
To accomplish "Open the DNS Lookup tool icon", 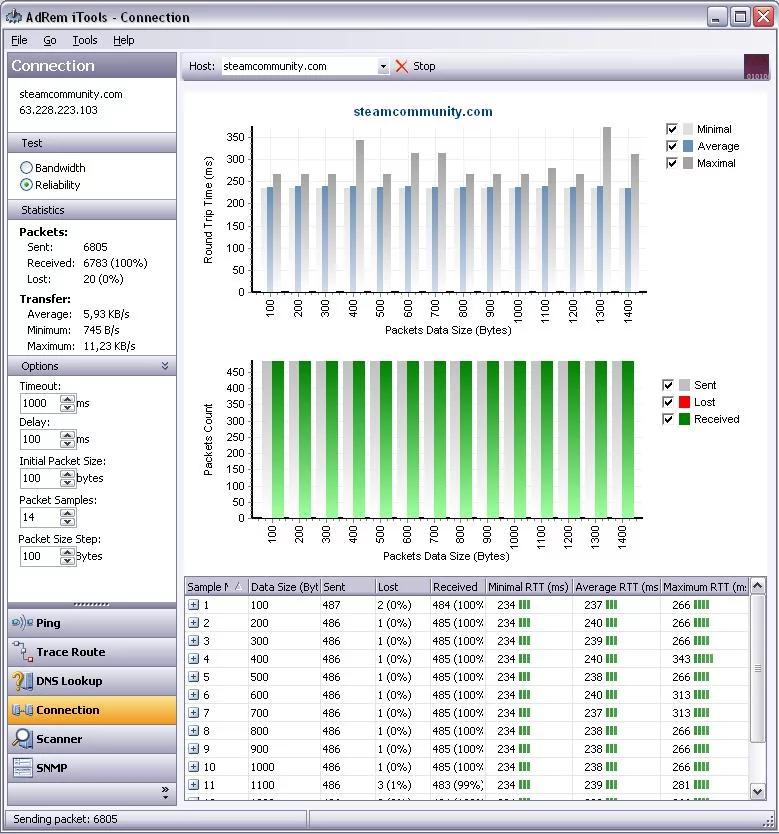I will 21,681.
